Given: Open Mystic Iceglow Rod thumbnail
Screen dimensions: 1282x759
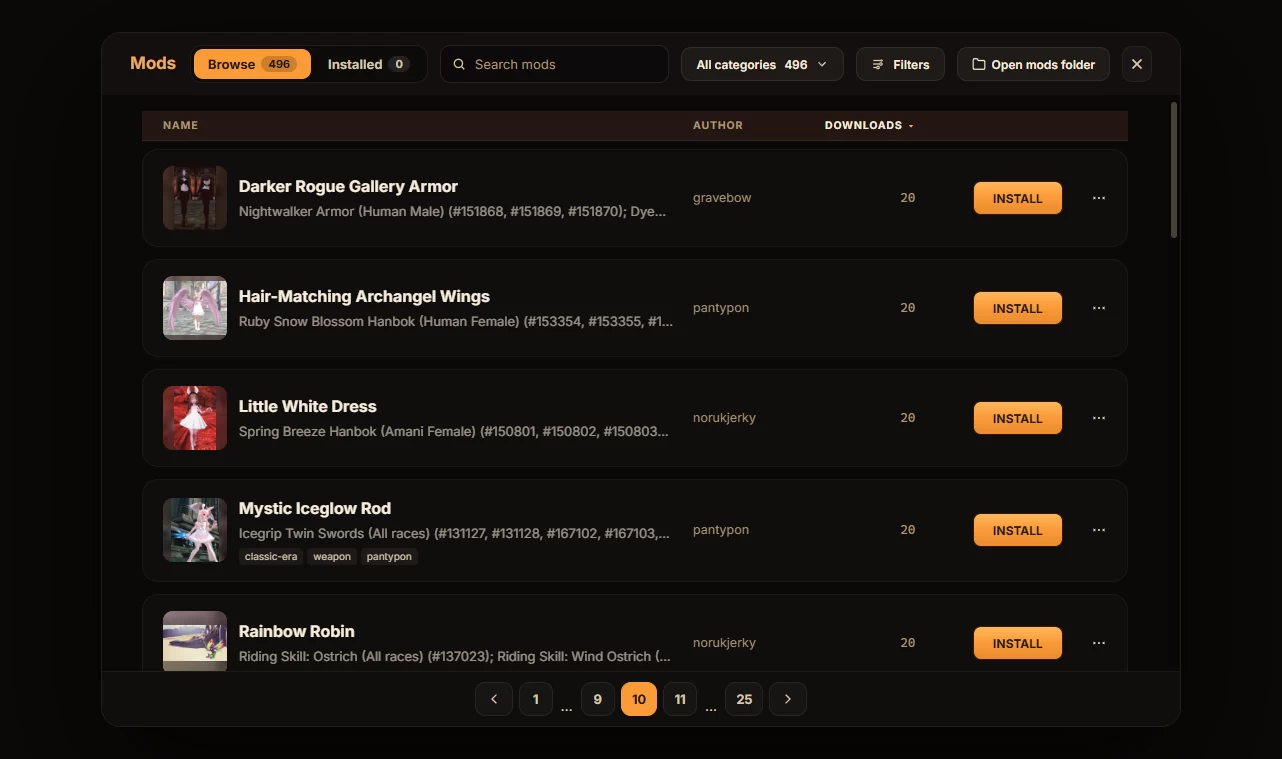Looking at the screenshot, I should 195,530.
